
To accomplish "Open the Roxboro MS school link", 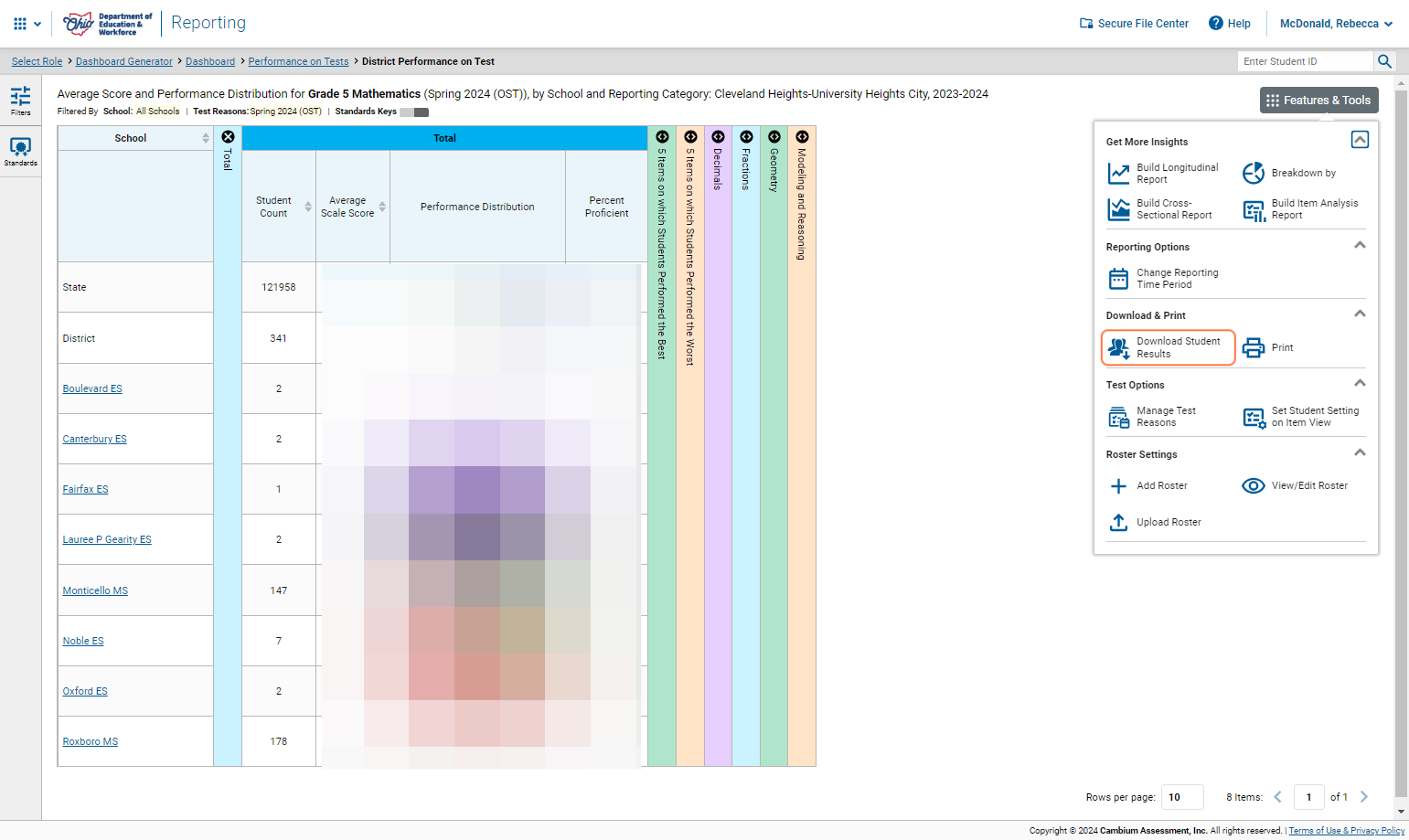I will pos(91,741).
